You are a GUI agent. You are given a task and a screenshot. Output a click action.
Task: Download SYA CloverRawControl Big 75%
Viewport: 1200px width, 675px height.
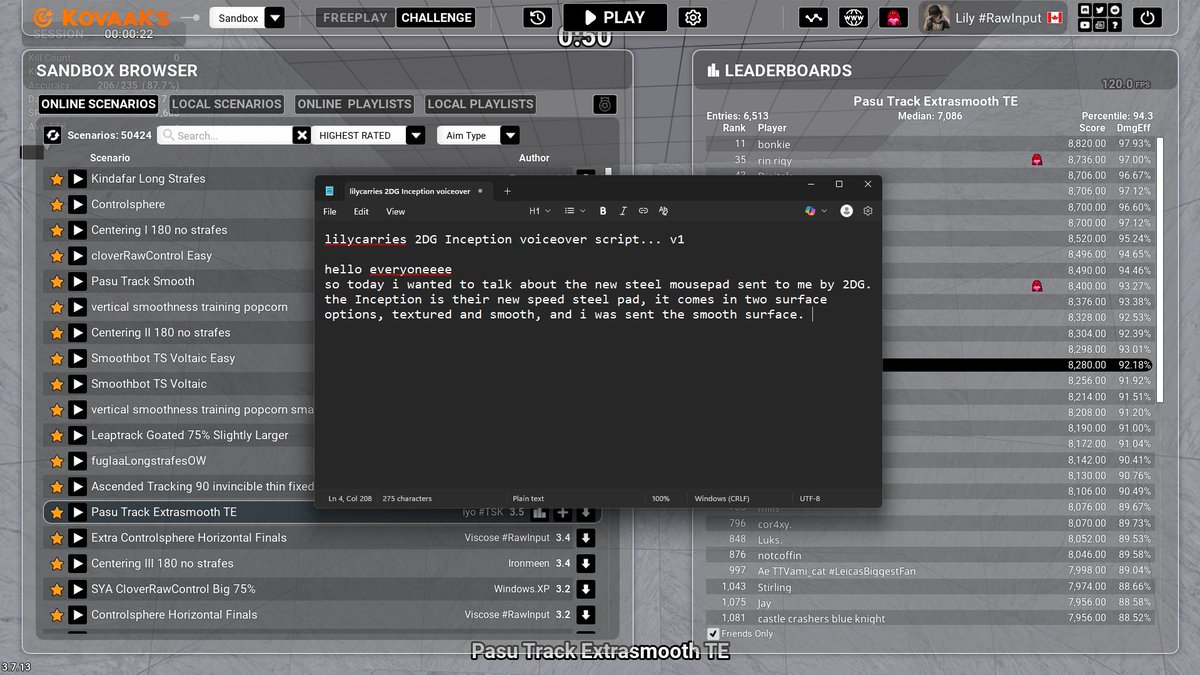pyautogui.click(x=586, y=590)
